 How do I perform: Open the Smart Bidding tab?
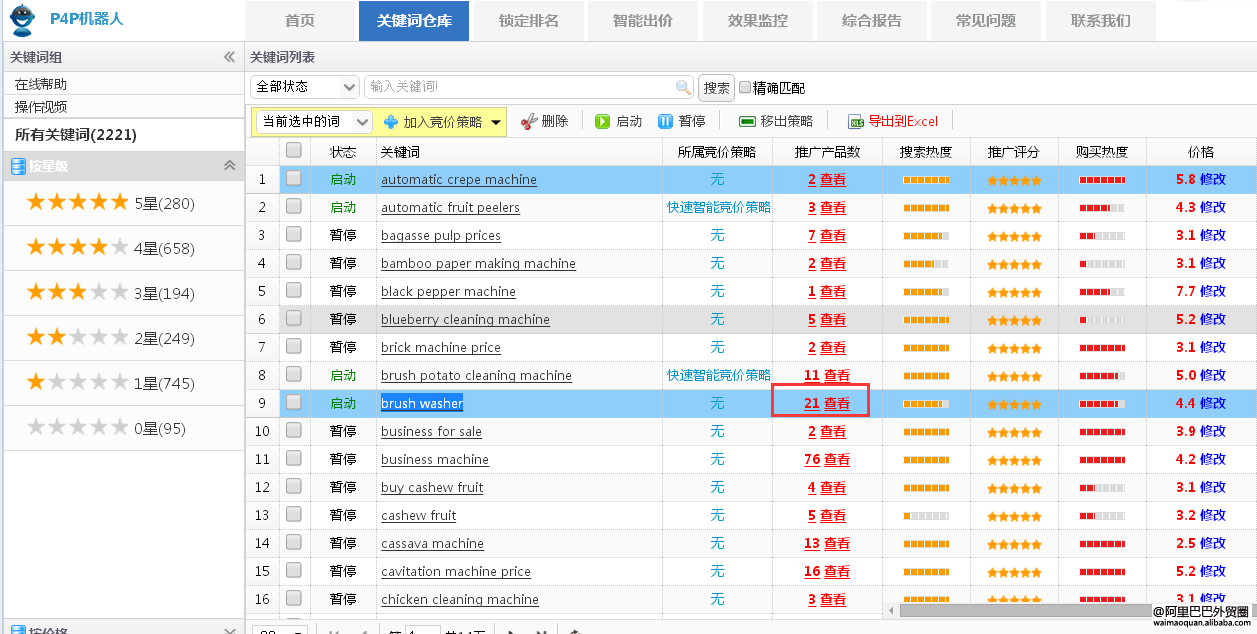pyautogui.click(x=643, y=21)
